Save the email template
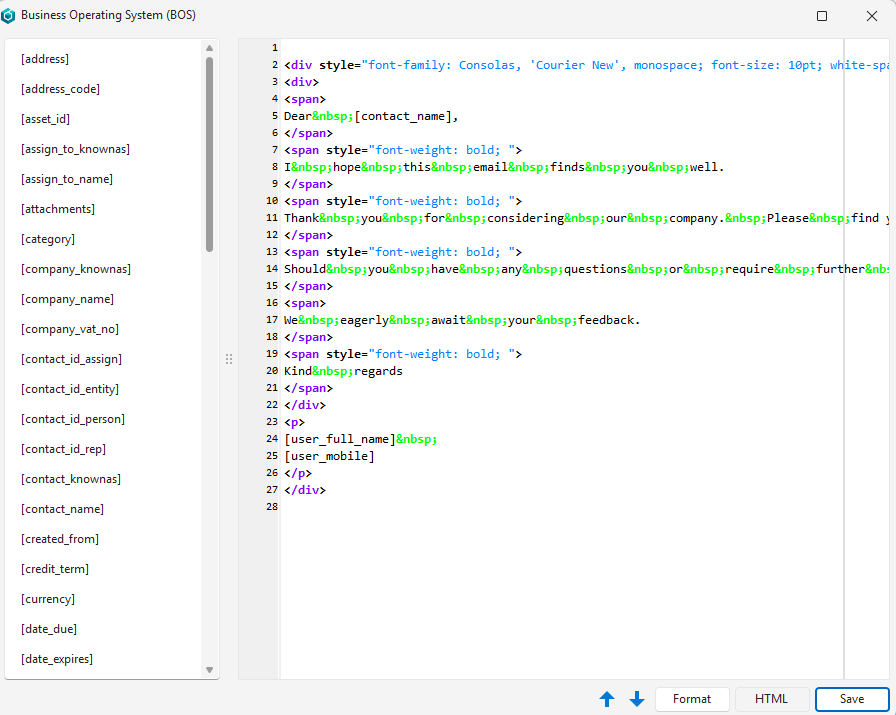 [x=852, y=699]
